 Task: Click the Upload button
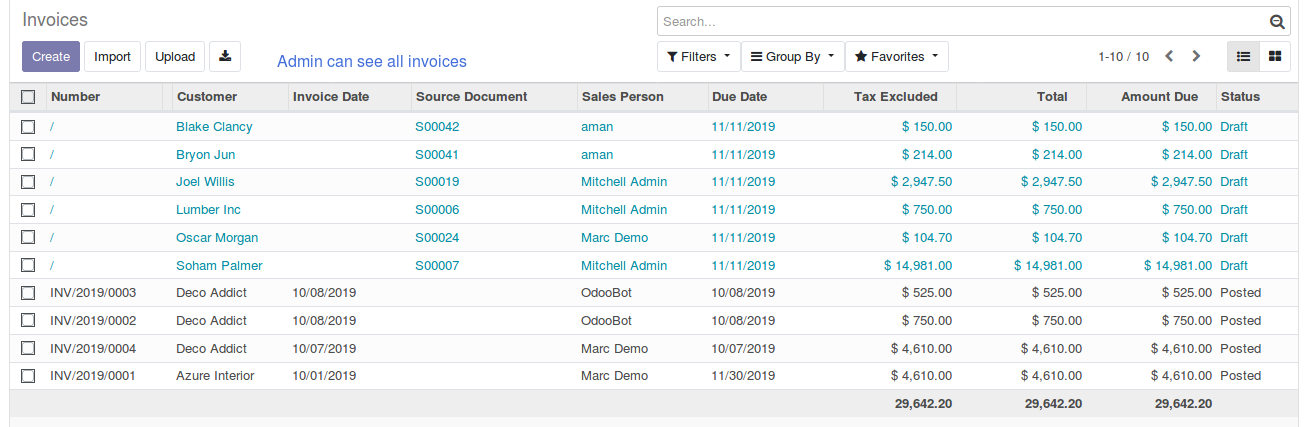[175, 57]
